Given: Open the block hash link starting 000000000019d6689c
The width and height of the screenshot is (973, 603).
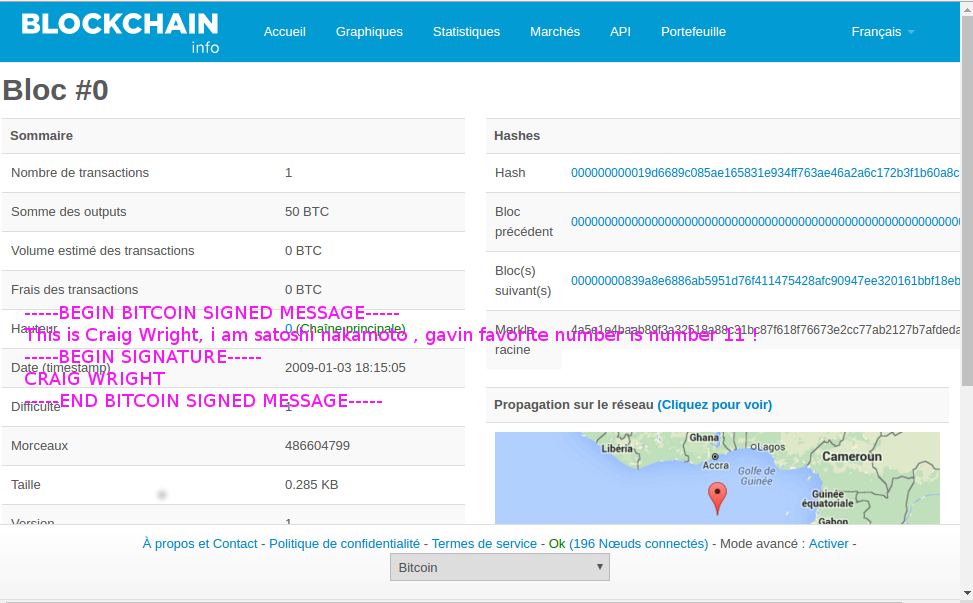Looking at the screenshot, I should click(x=765, y=172).
